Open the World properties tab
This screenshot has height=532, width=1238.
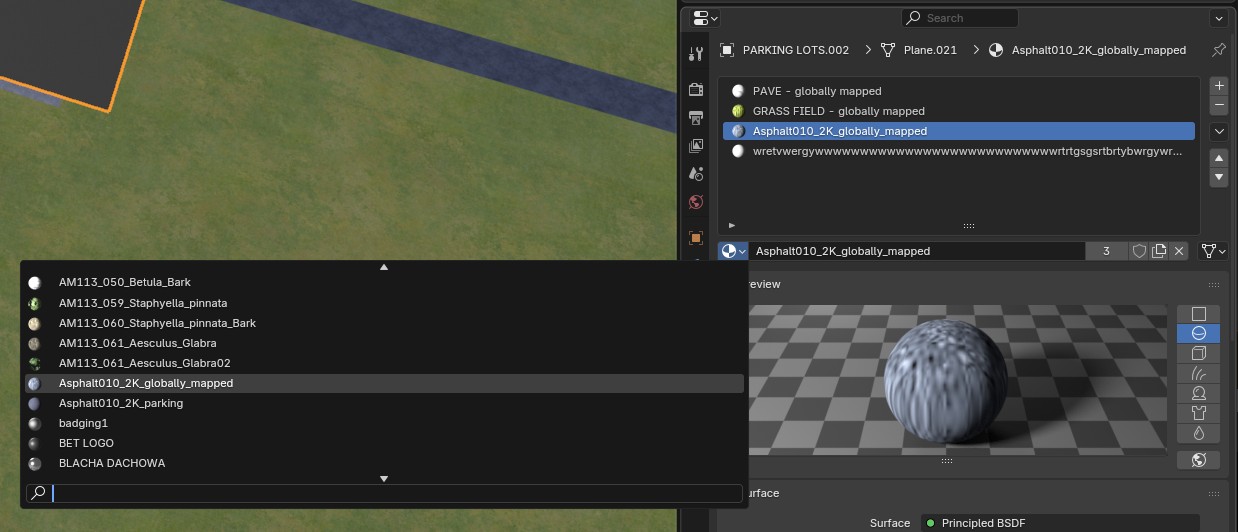(696, 201)
